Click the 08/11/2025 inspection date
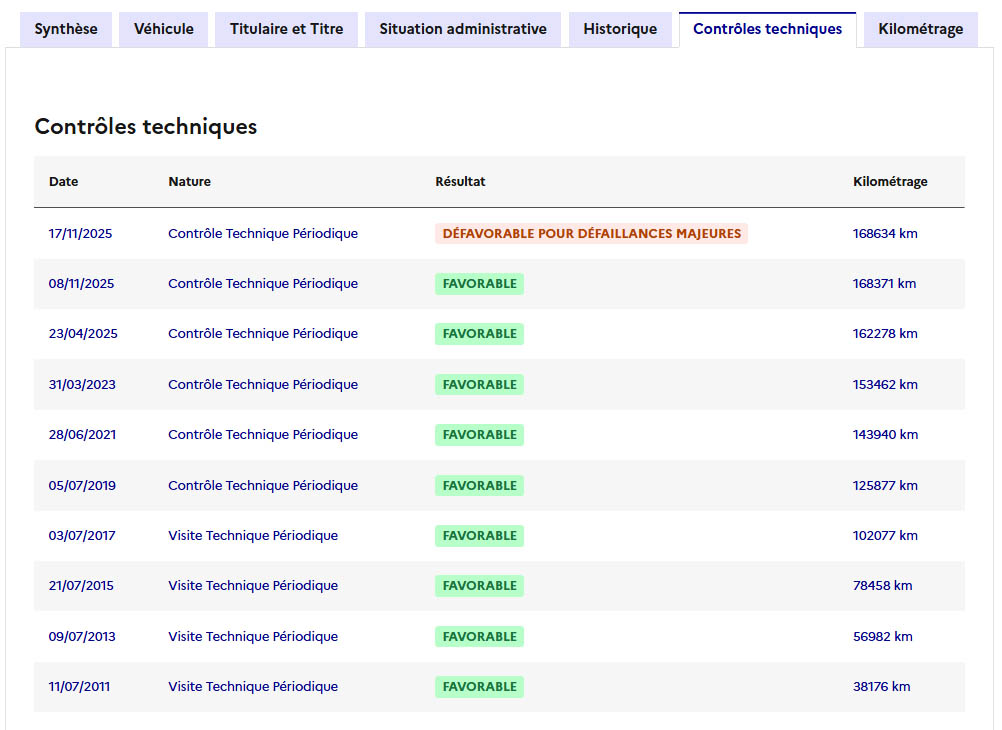 81,284
